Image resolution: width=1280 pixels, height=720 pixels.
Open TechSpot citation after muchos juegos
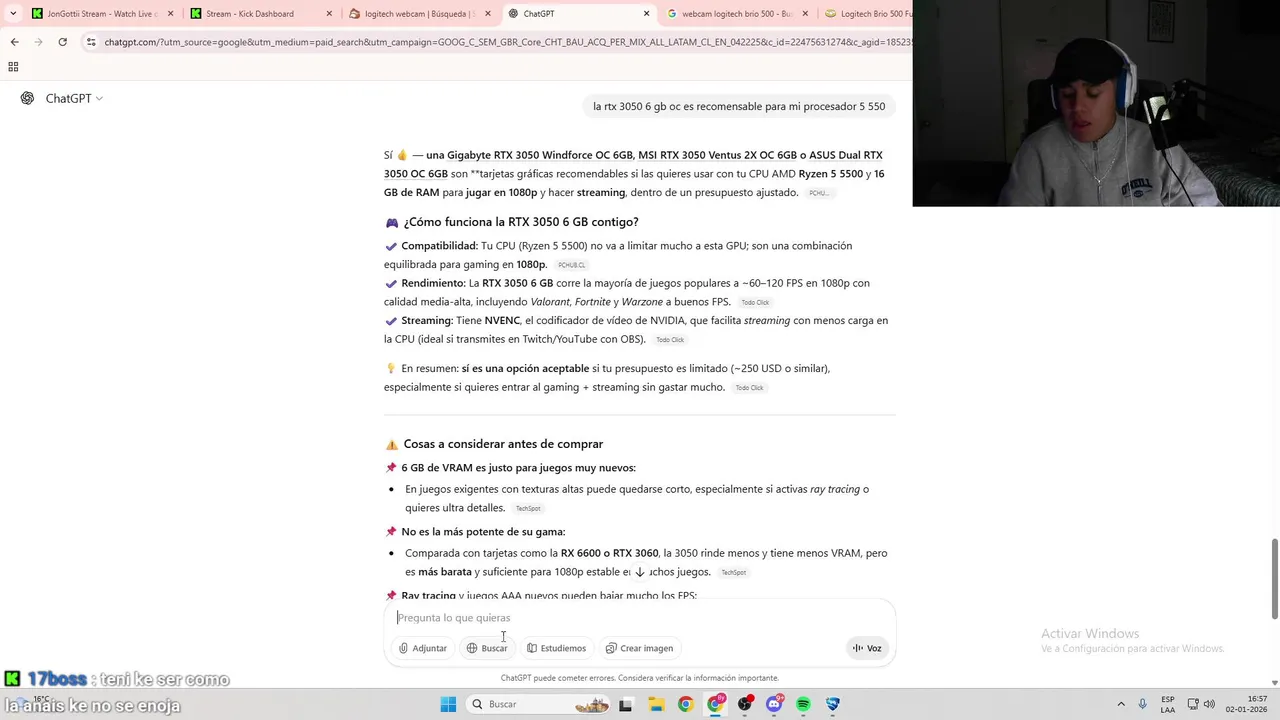pyautogui.click(x=734, y=573)
